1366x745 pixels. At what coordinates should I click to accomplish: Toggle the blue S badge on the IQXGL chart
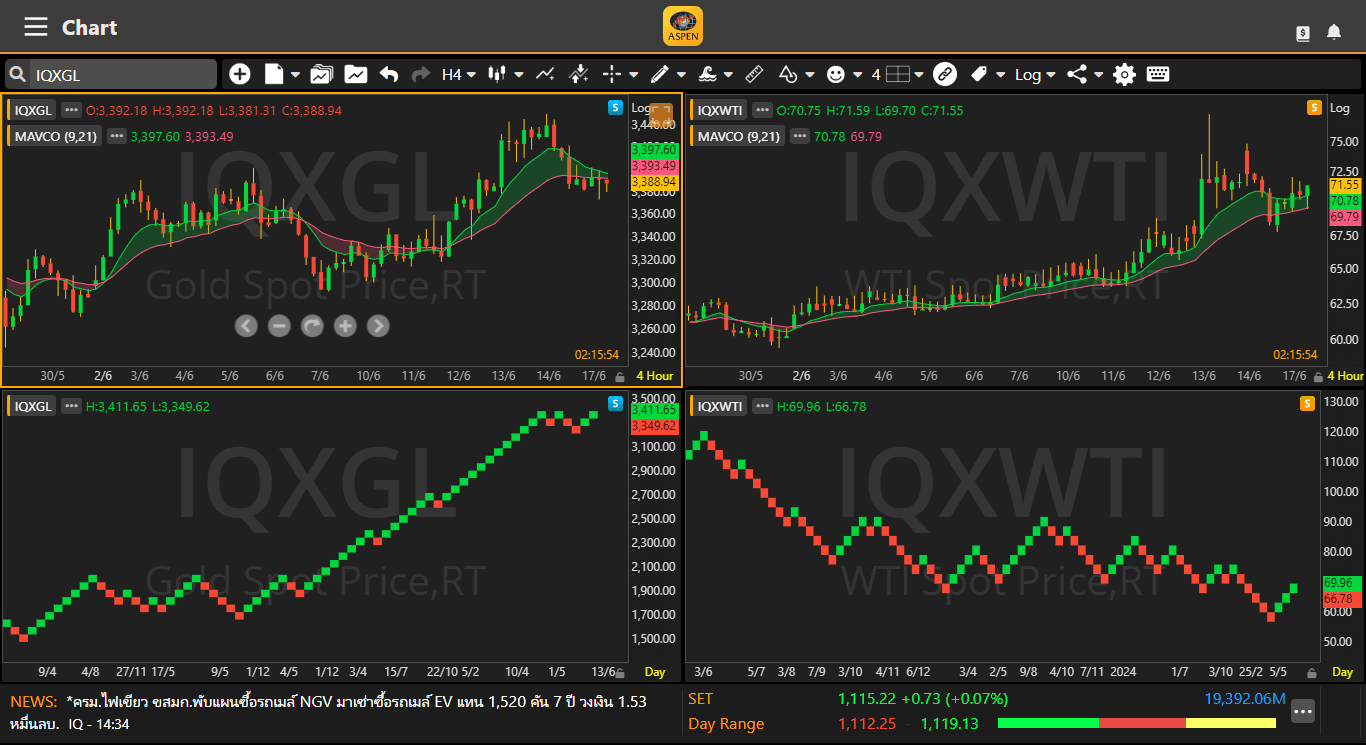(x=615, y=108)
